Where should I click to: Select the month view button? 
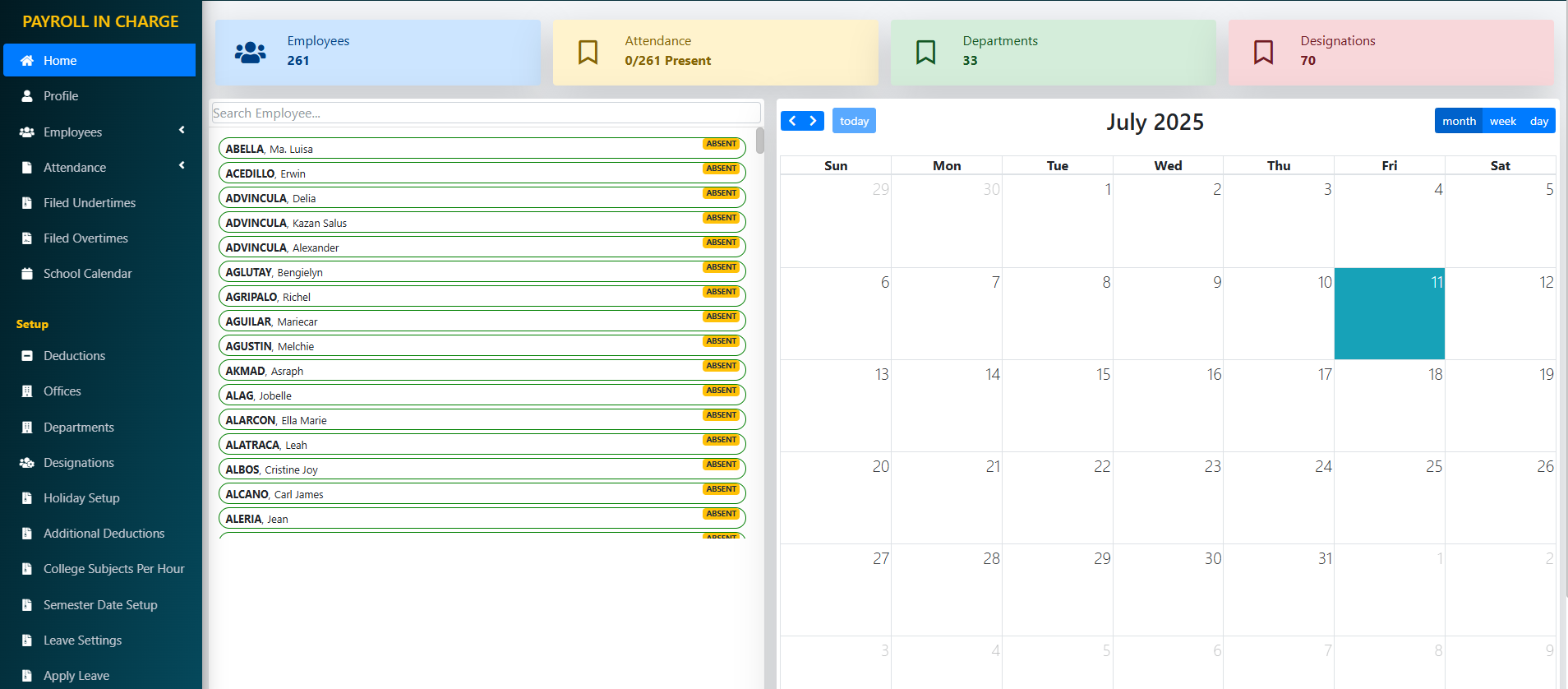coord(1459,121)
